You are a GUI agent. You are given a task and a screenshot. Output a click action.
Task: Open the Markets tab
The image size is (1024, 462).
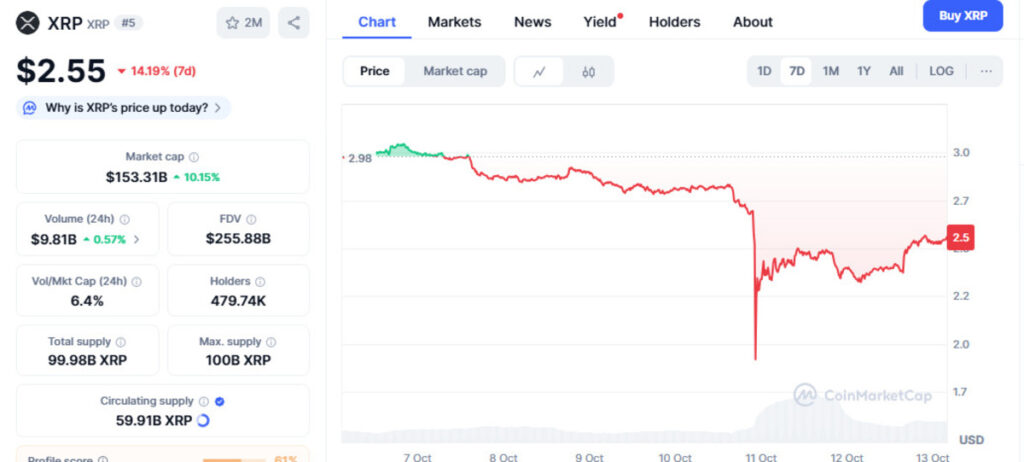(x=454, y=22)
